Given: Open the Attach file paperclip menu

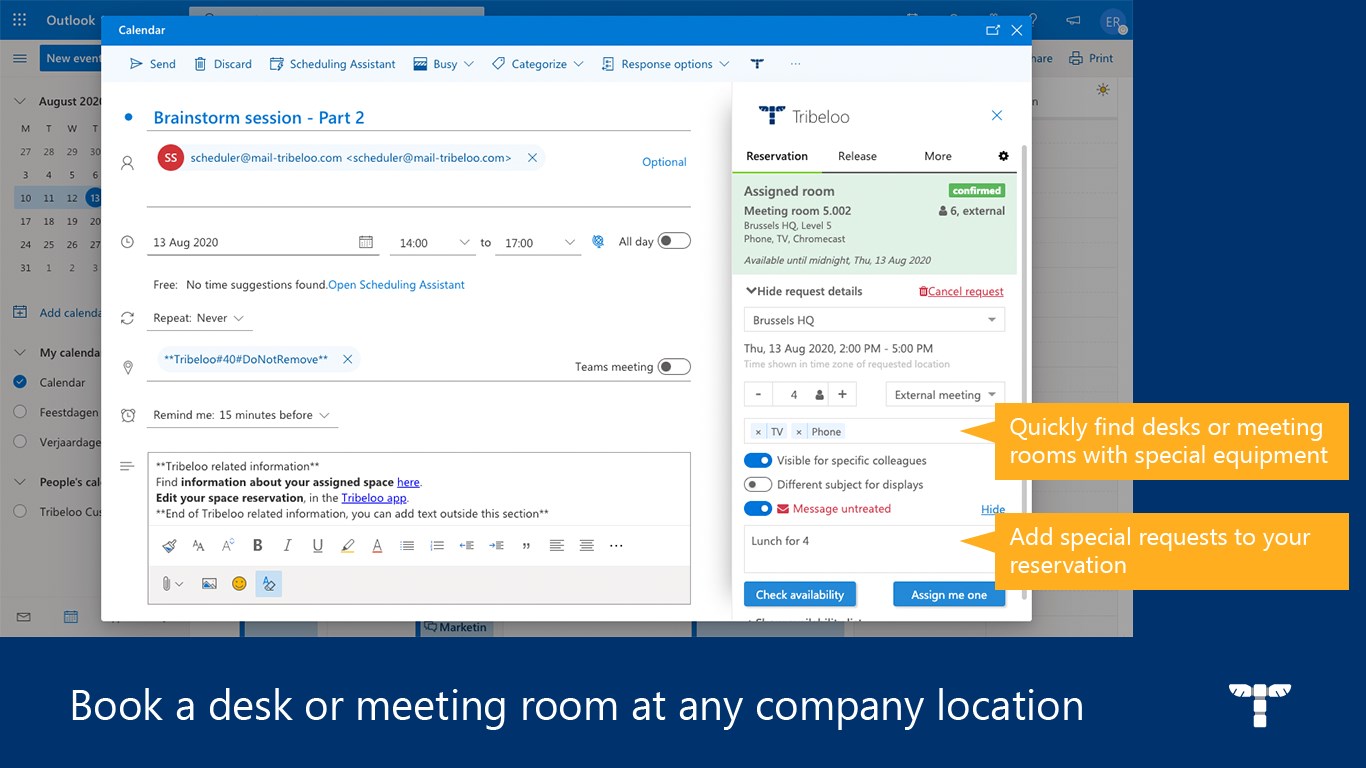Looking at the screenshot, I should (172, 584).
